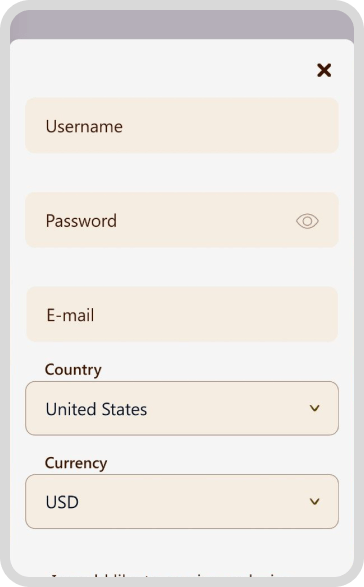364x587 pixels.
Task: Select the "USD" value text
Action: pyautogui.click(x=62, y=502)
